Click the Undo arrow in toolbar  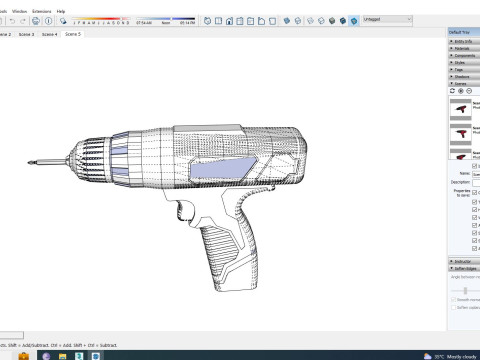12,21
